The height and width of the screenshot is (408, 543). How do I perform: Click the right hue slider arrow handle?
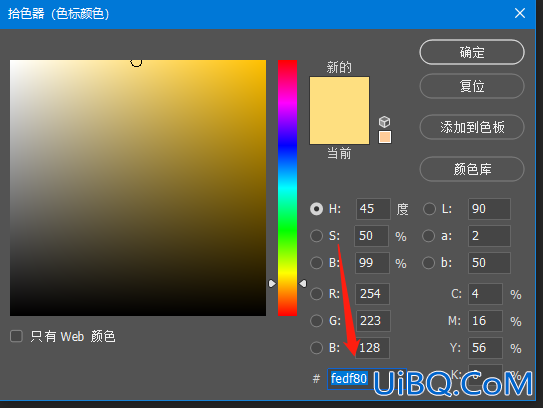pos(303,284)
